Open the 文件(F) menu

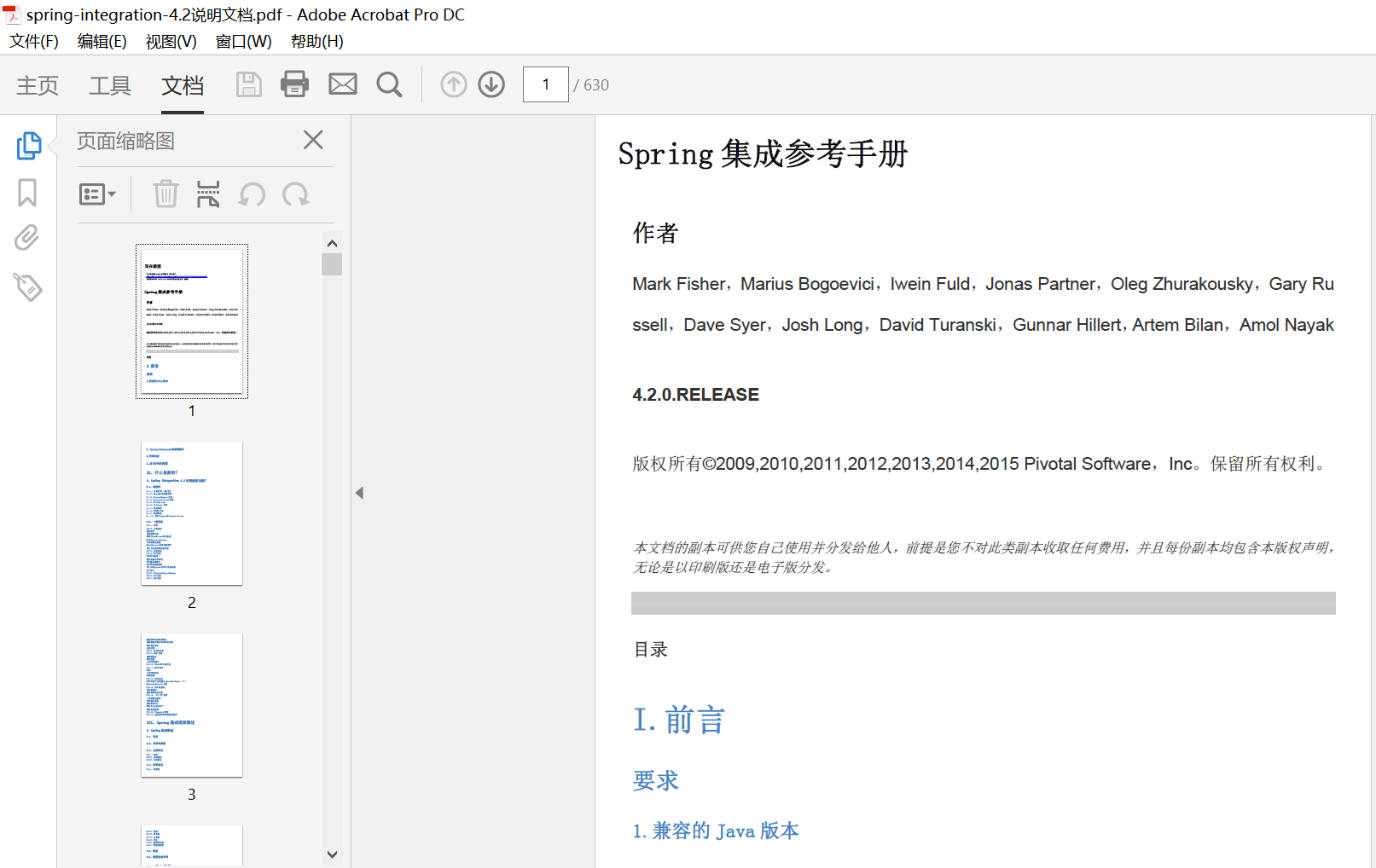34,41
